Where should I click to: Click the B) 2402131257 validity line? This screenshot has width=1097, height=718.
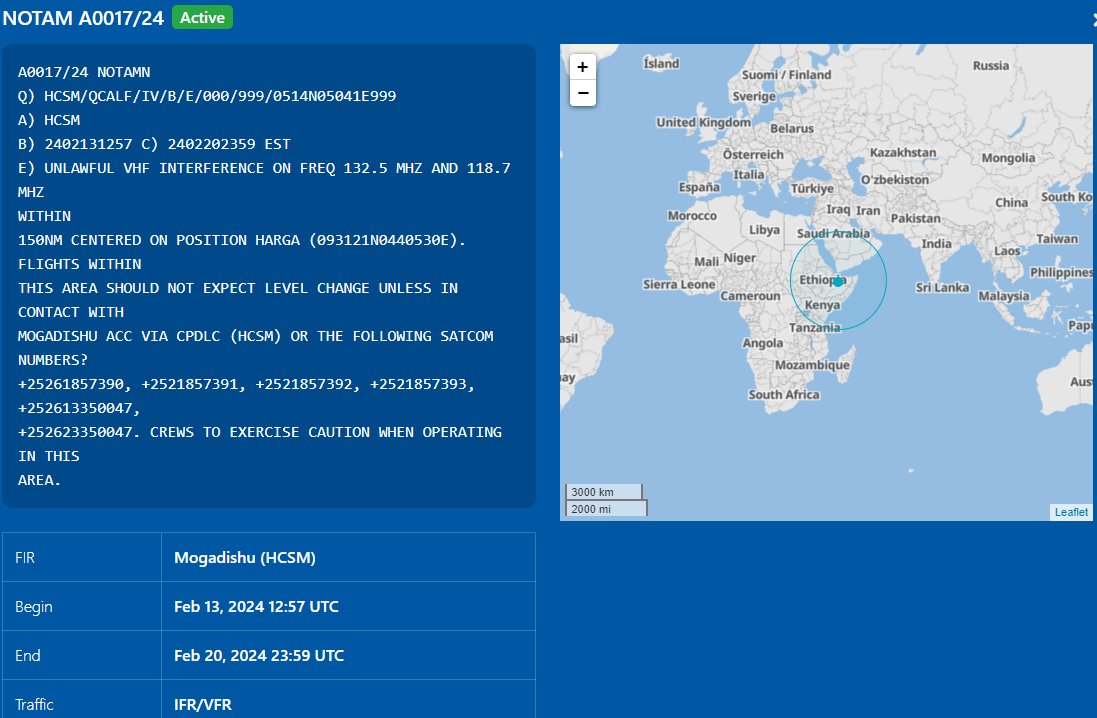click(154, 144)
